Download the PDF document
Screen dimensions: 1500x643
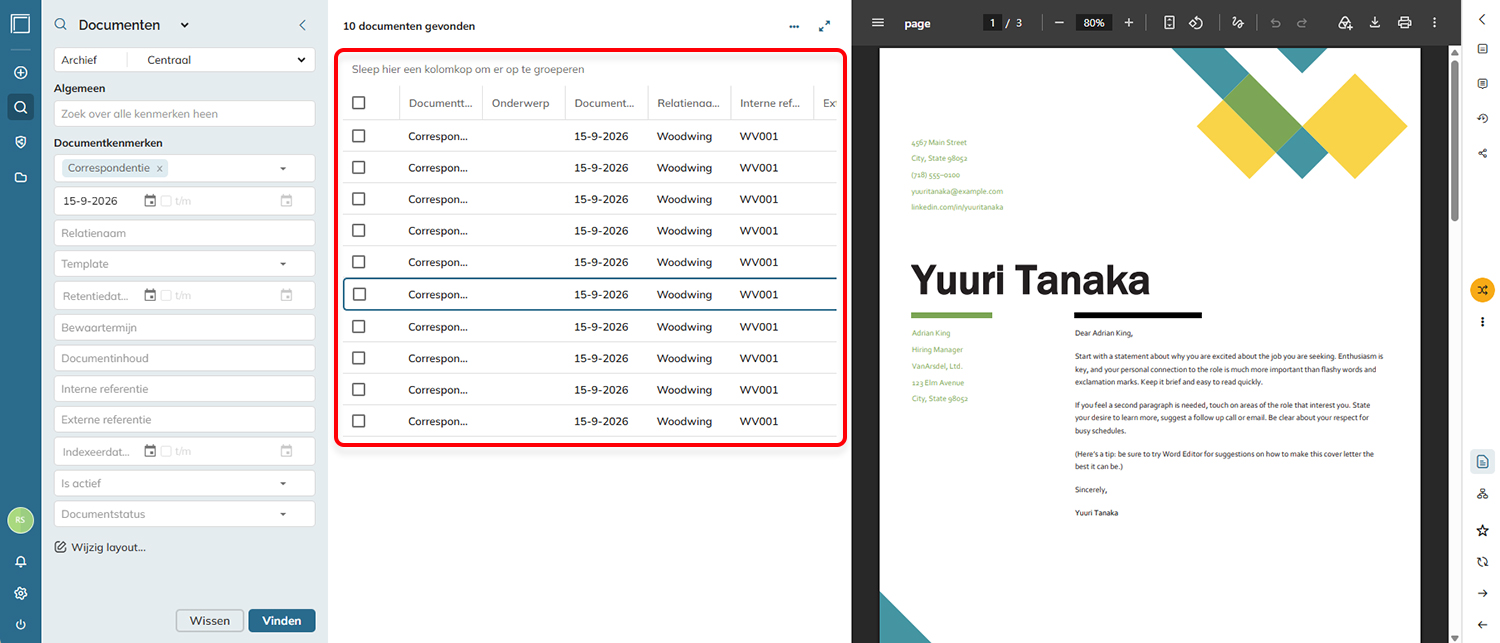coord(1375,23)
